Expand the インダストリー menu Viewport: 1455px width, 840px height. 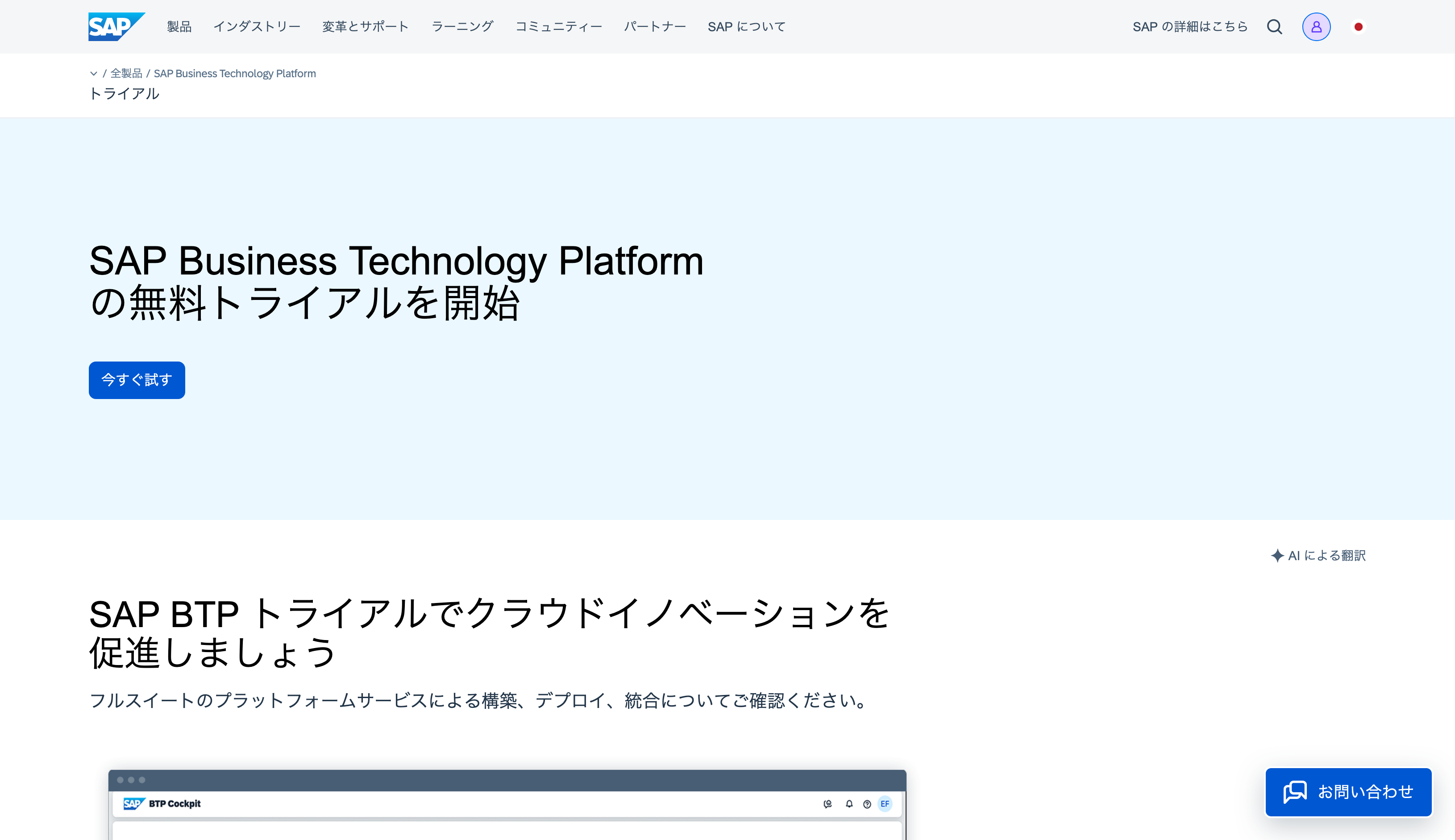(257, 26)
